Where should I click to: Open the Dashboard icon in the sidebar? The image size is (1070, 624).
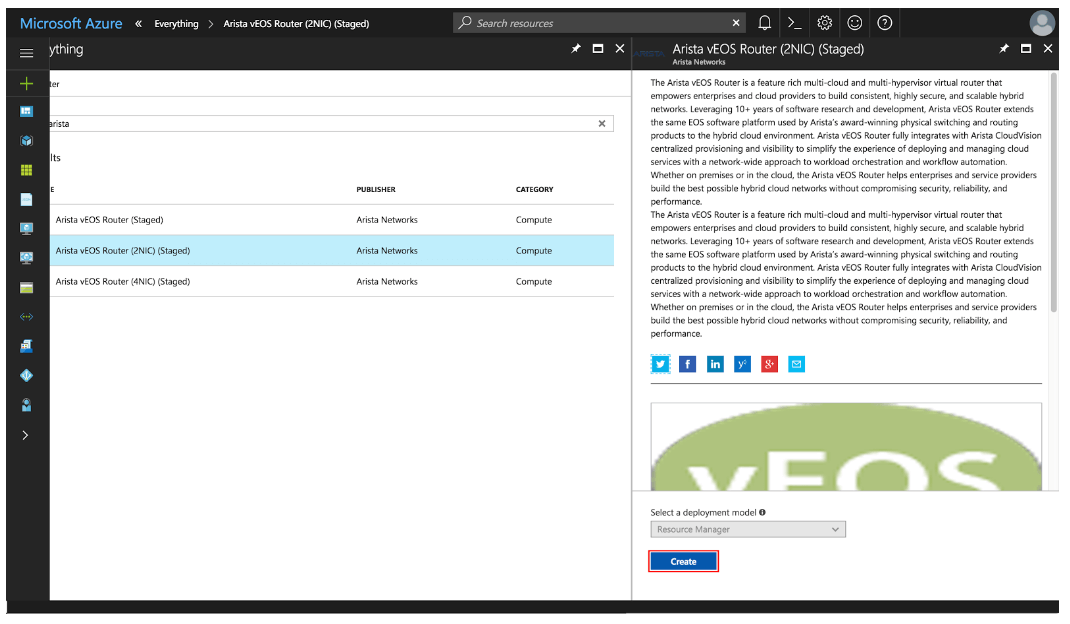click(27, 111)
